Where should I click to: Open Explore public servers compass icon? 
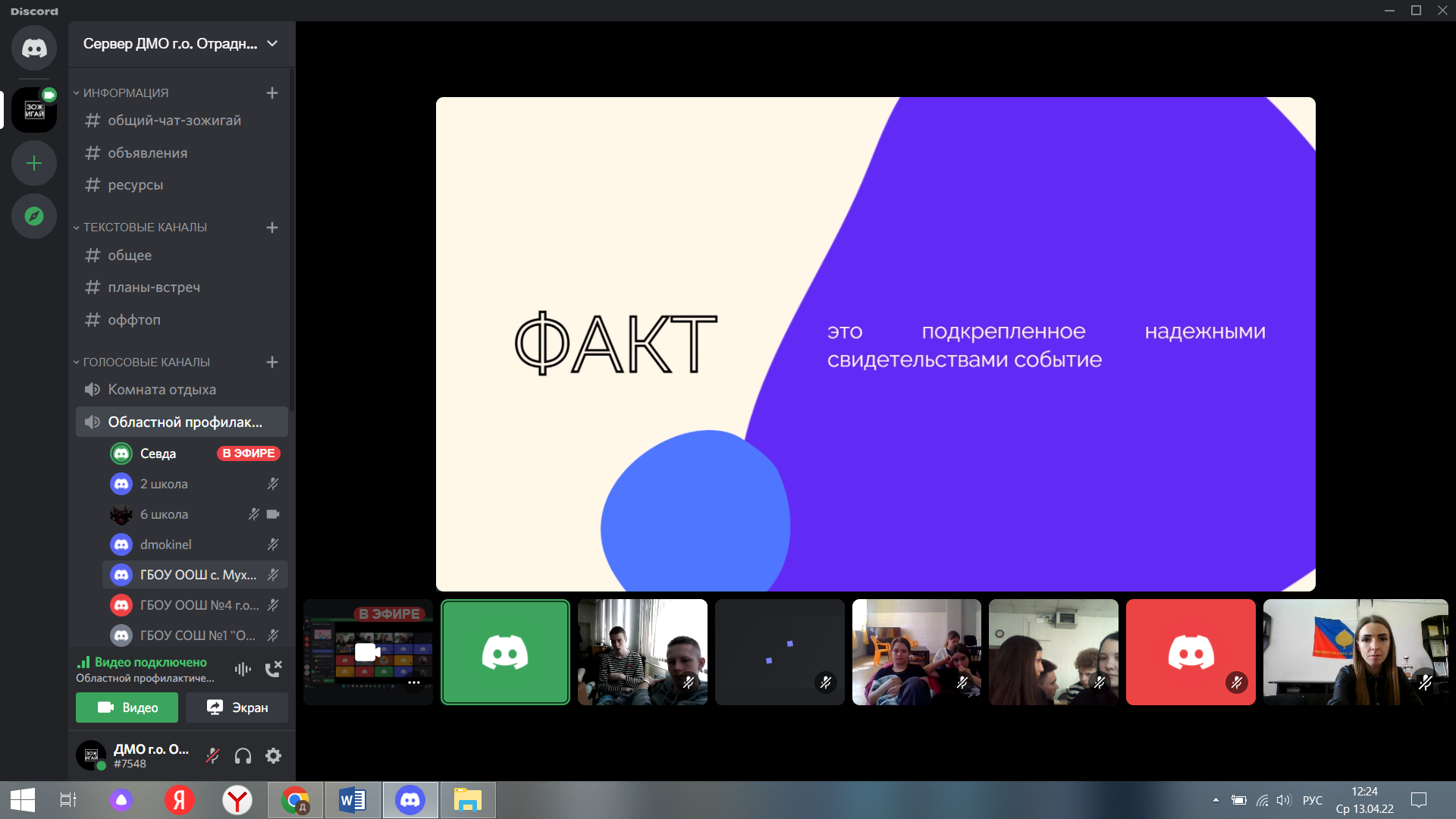tap(34, 216)
